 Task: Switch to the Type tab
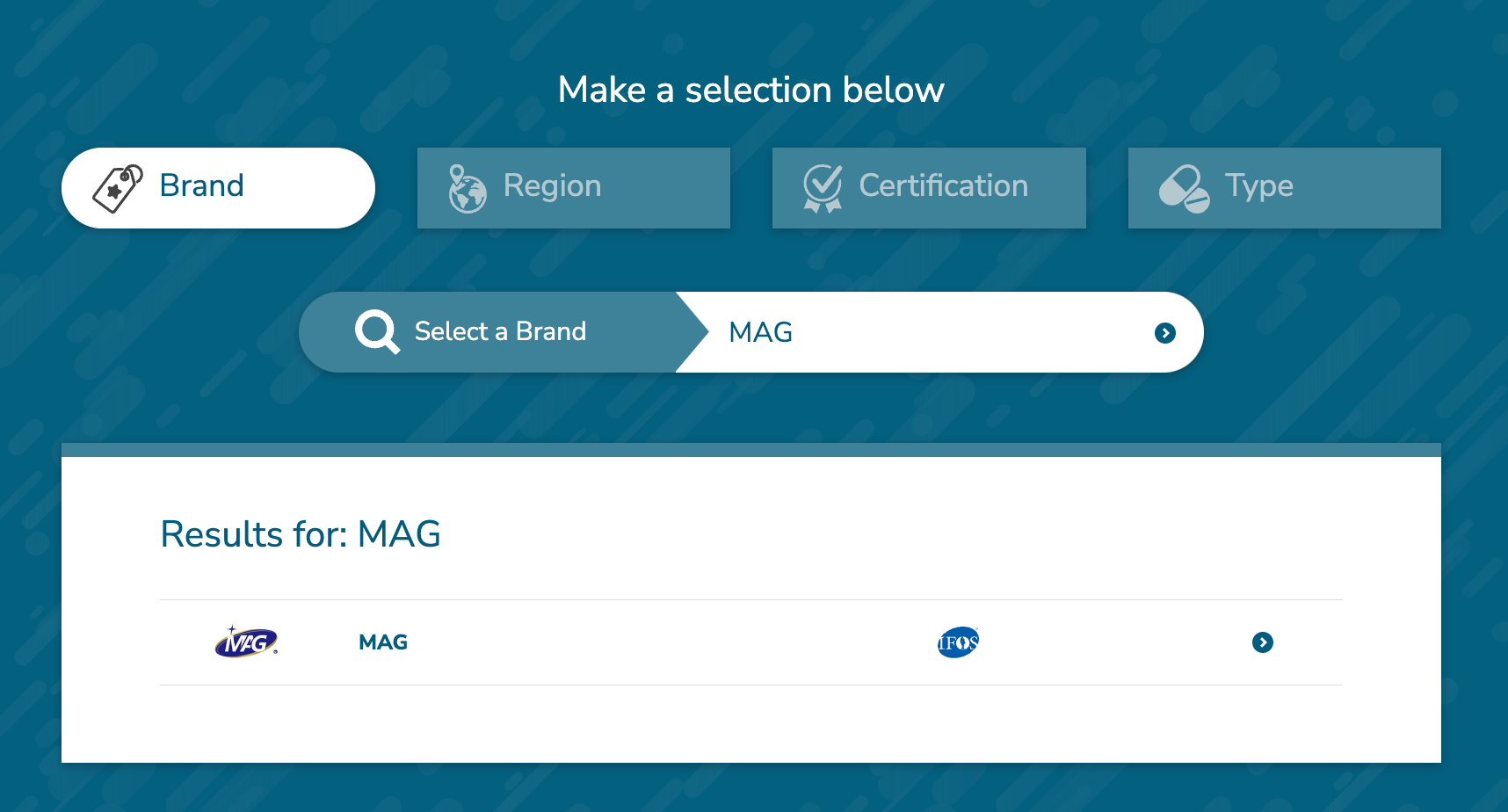[1285, 188]
